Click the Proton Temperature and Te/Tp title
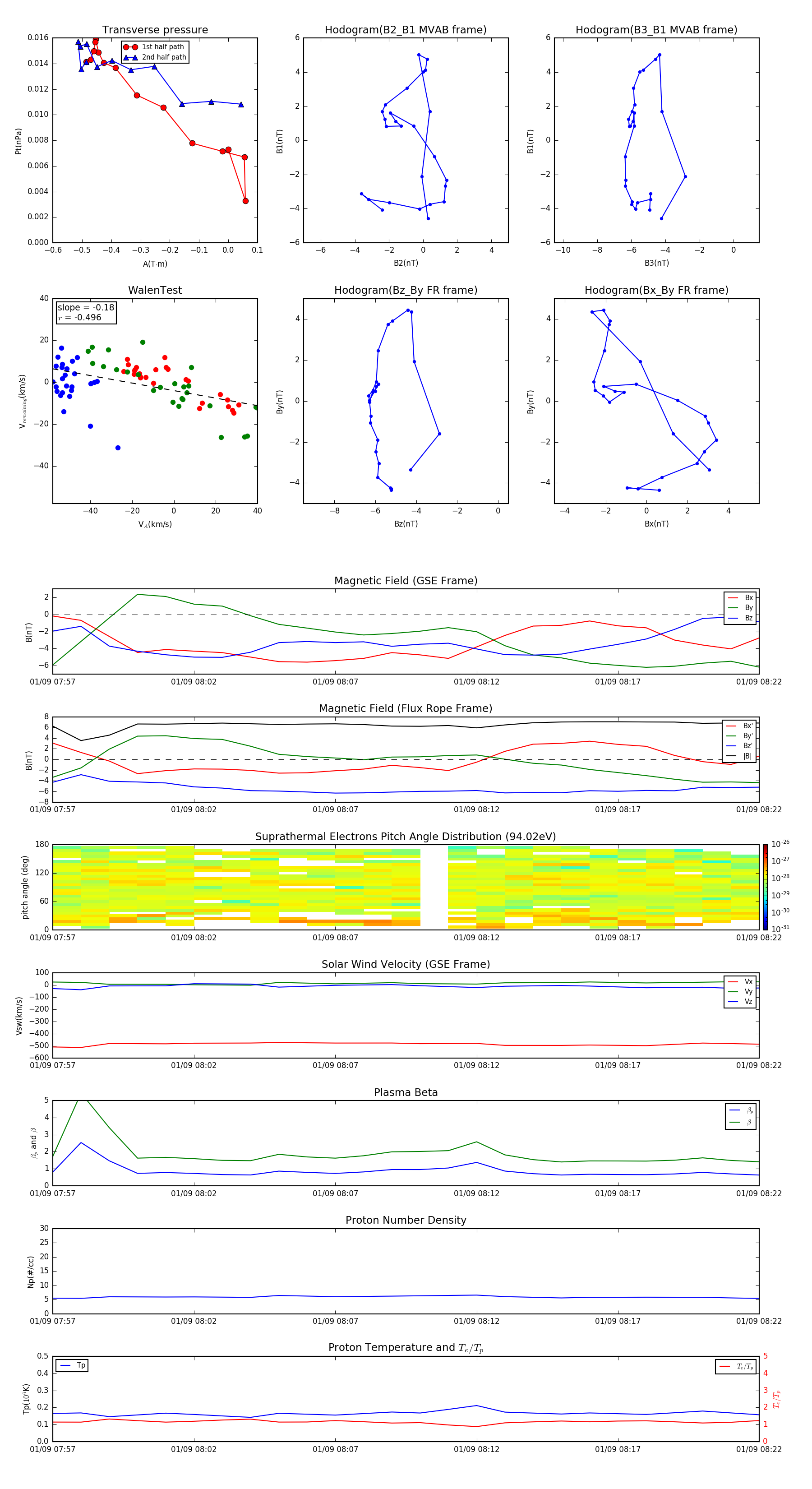Image resolution: width=812 pixels, height=1489 pixels. (406, 1348)
